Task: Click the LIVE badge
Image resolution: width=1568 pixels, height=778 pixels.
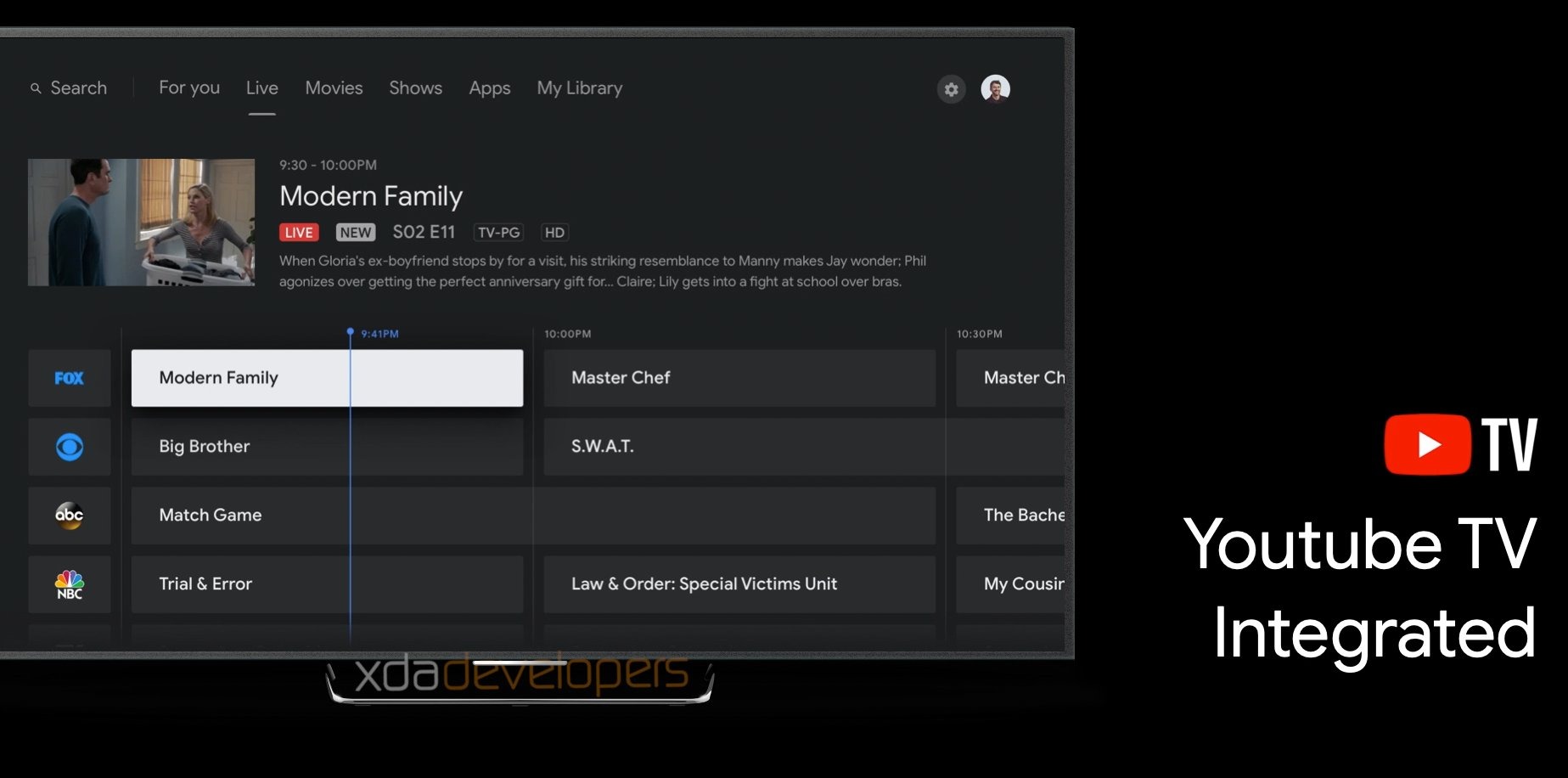Action: pyautogui.click(x=299, y=232)
